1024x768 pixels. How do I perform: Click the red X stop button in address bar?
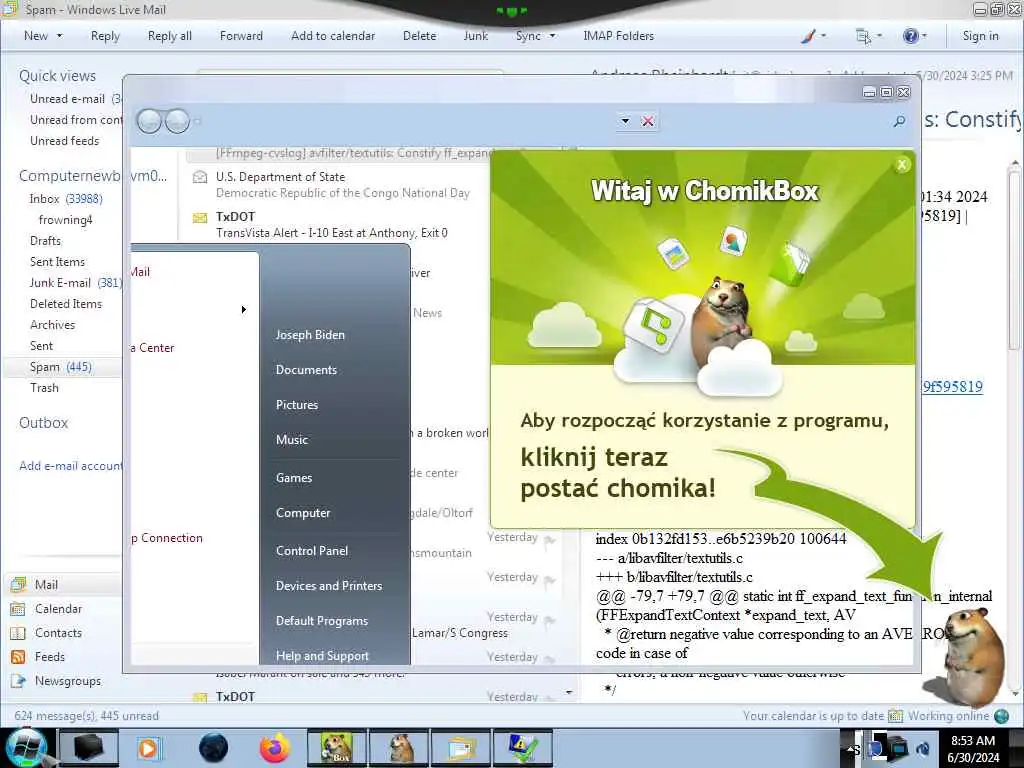tap(648, 121)
